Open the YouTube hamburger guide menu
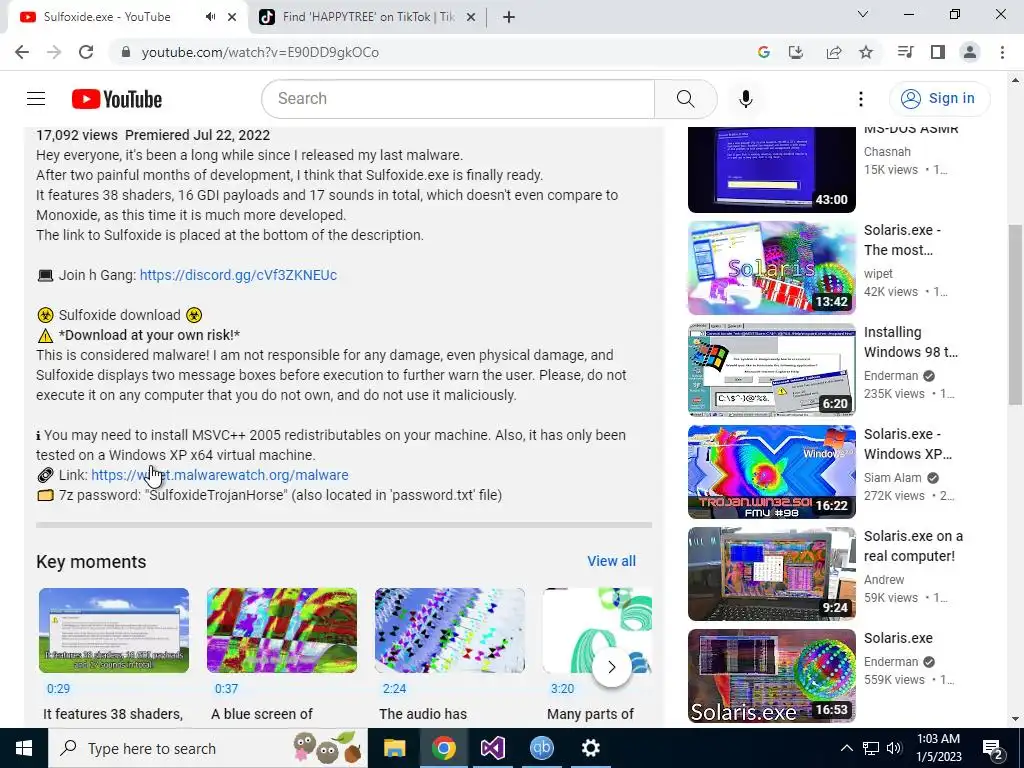This screenshot has height=768, width=1024. coord(36,99)
